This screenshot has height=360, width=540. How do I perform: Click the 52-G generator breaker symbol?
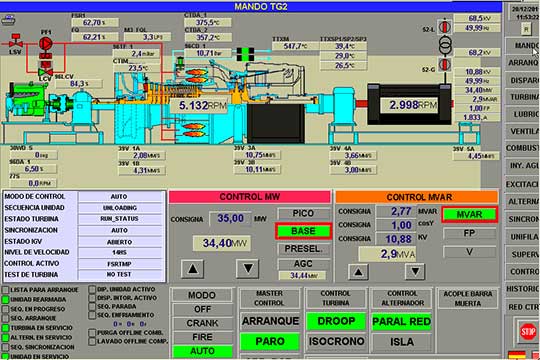445,64
